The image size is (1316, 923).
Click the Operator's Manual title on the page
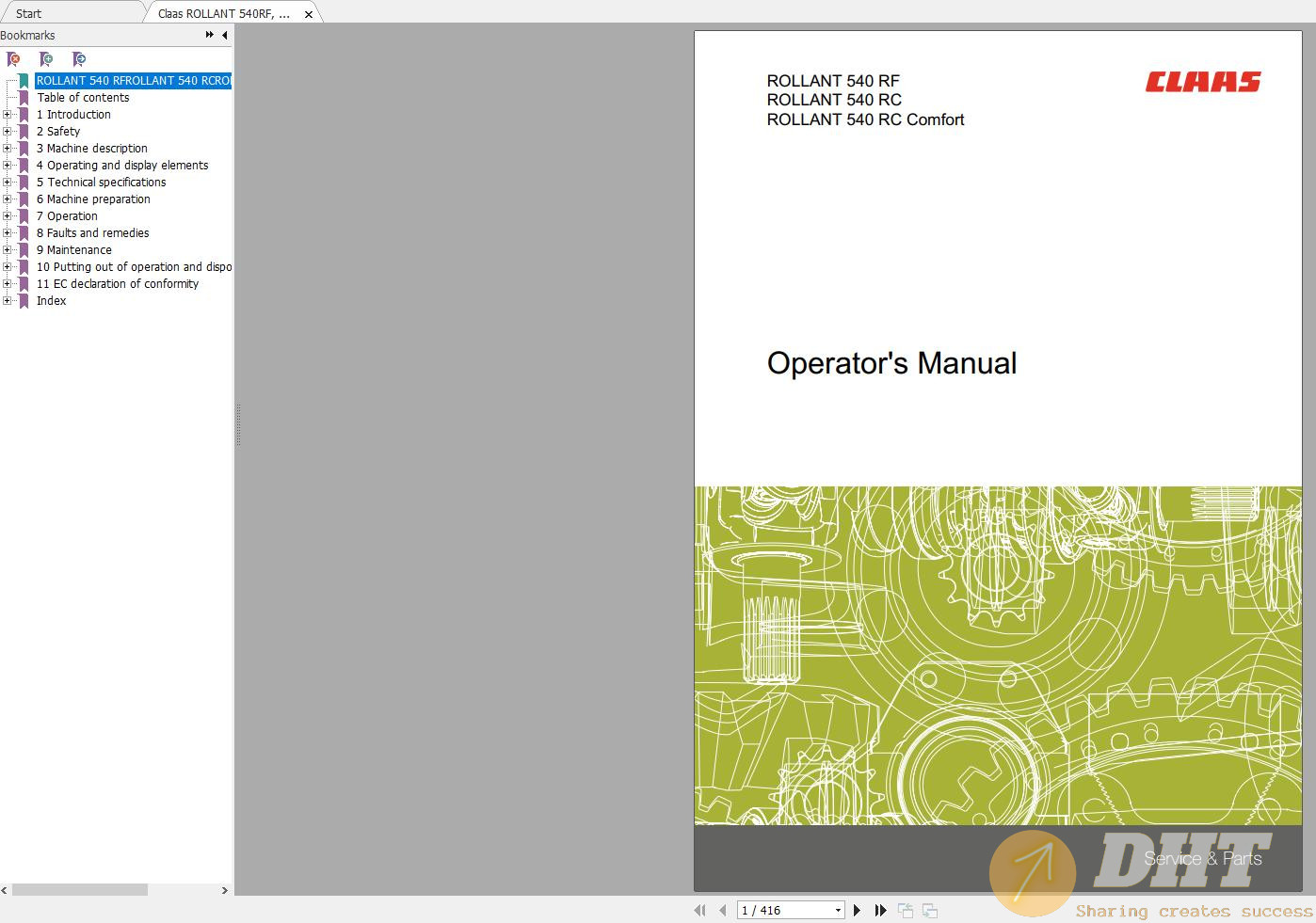point(891,363)
